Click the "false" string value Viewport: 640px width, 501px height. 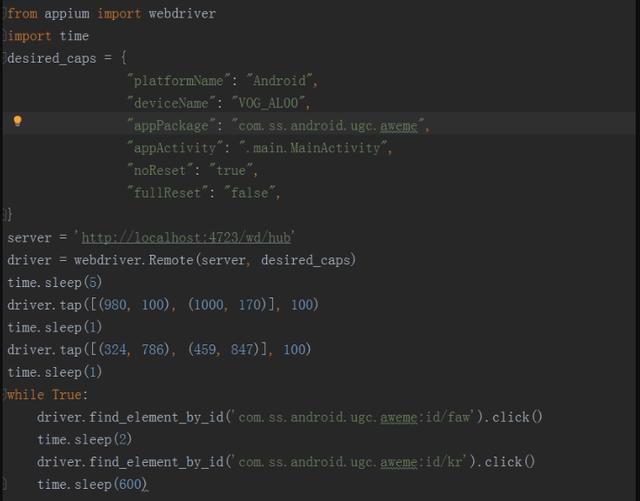tap(249, 193)
